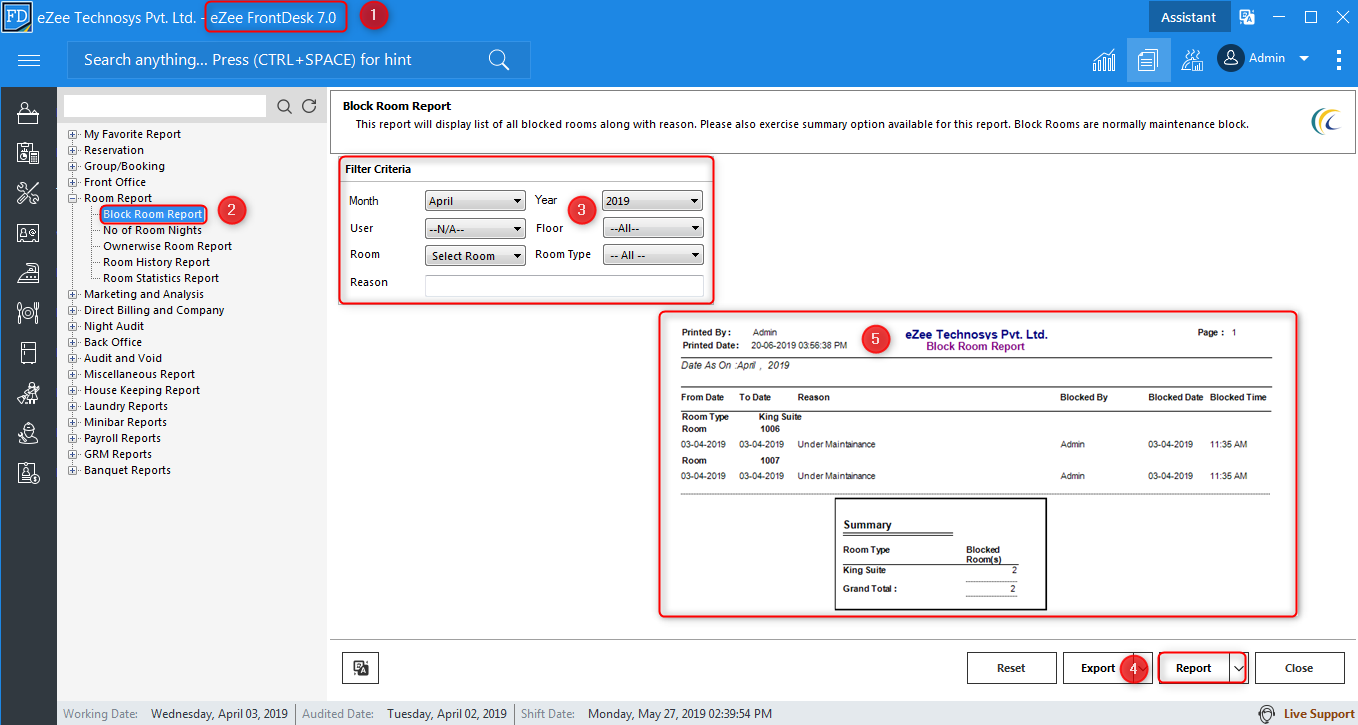The width and height of the screenshot is (1358, 725).
Task: Open Banquet Reports category
Action: coord(127,470)
